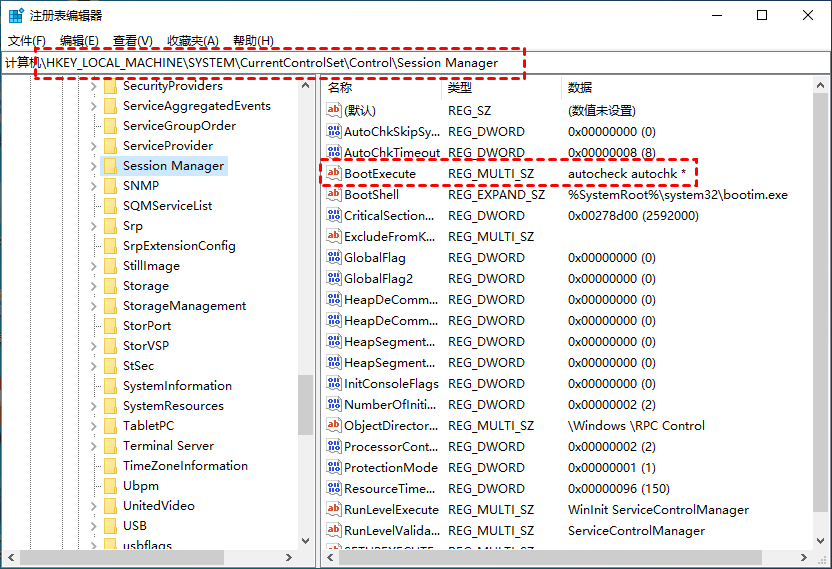Expand the StillImage key
This screenshot has width=832, height=569.
[x=93, y=266]
